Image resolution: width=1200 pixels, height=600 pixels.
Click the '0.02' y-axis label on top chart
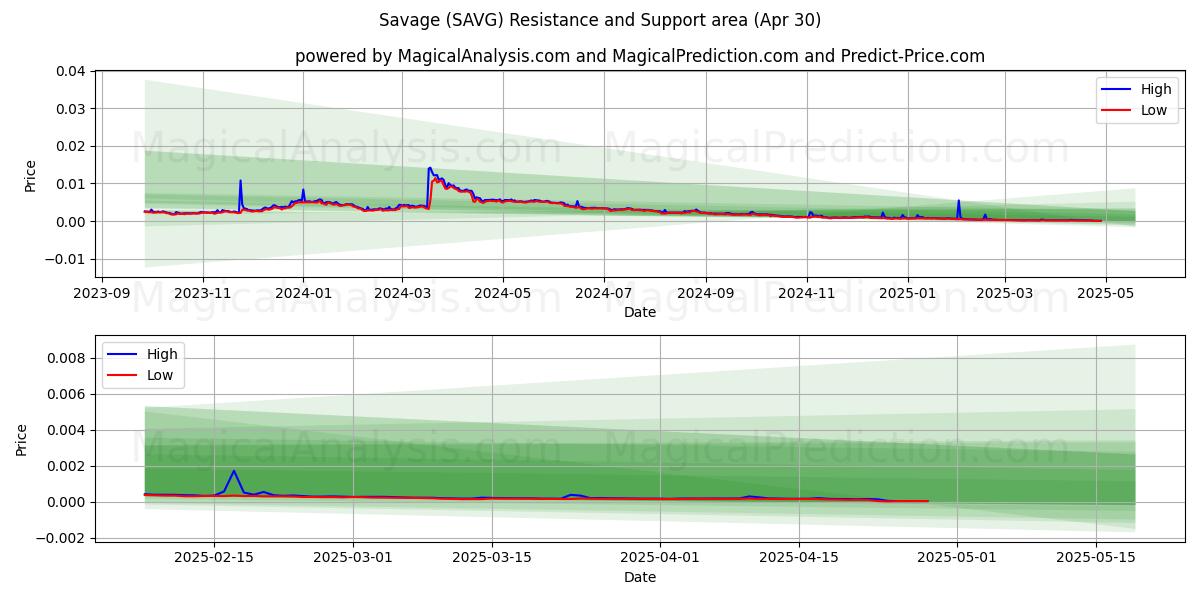coord(71,146)
